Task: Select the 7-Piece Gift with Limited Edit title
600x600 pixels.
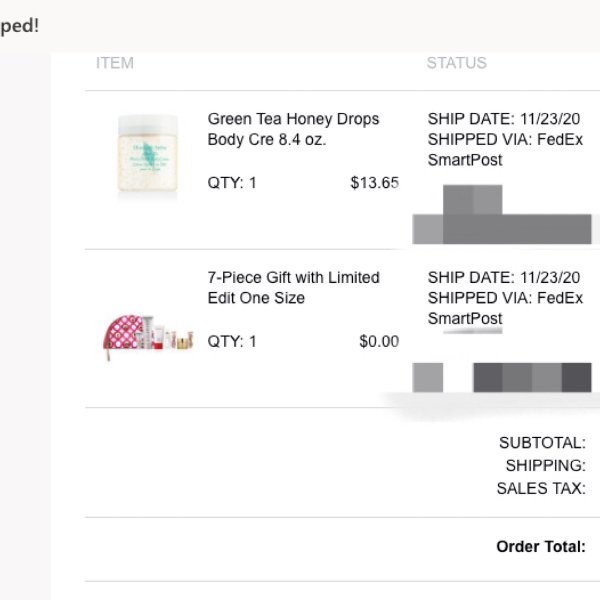Action: click(x=293, y=288)
